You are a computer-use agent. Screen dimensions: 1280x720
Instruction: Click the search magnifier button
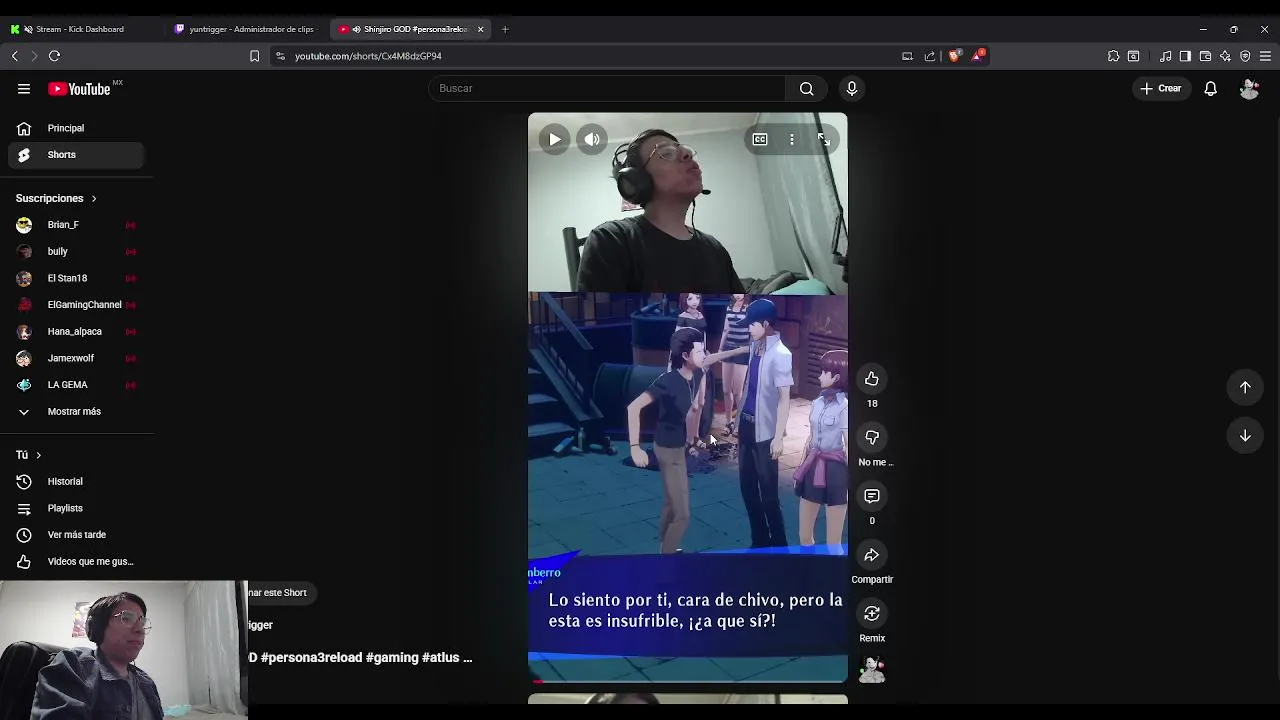click(x=806, y=88)
